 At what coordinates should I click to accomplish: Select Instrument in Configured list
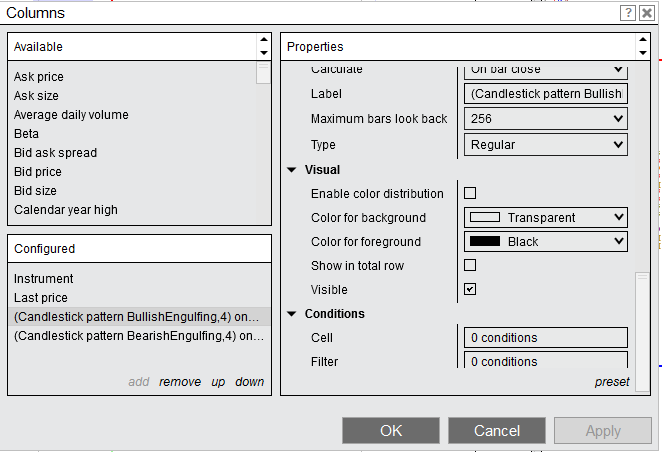click(139, 279)
